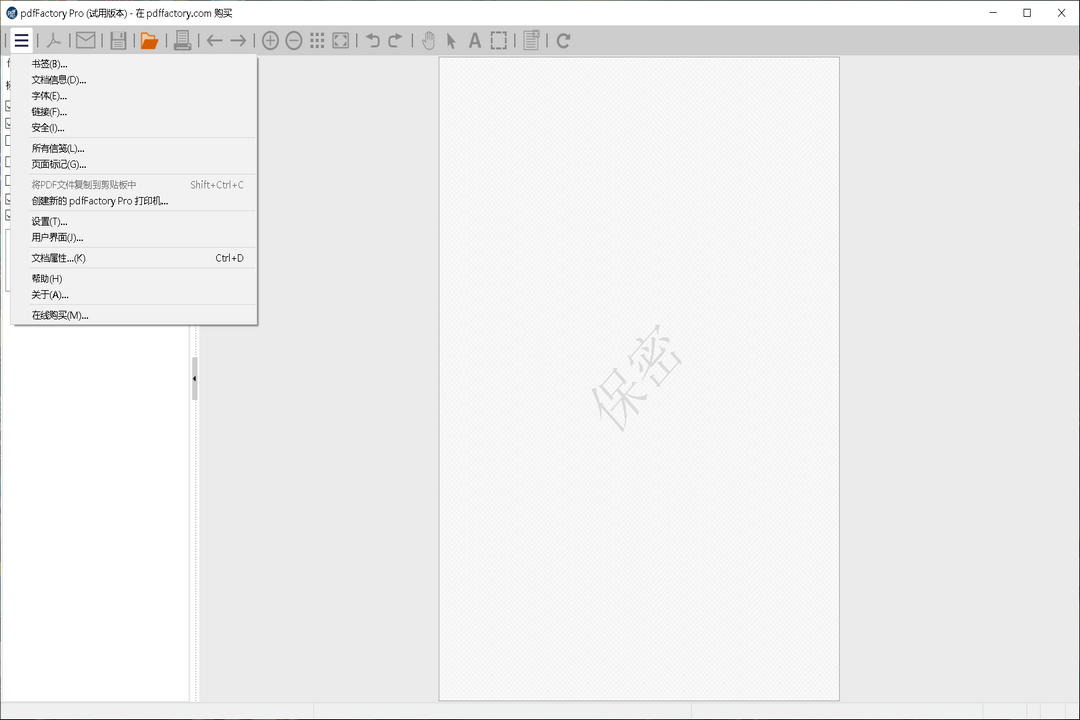Click the floppy disk save icon

118,41
